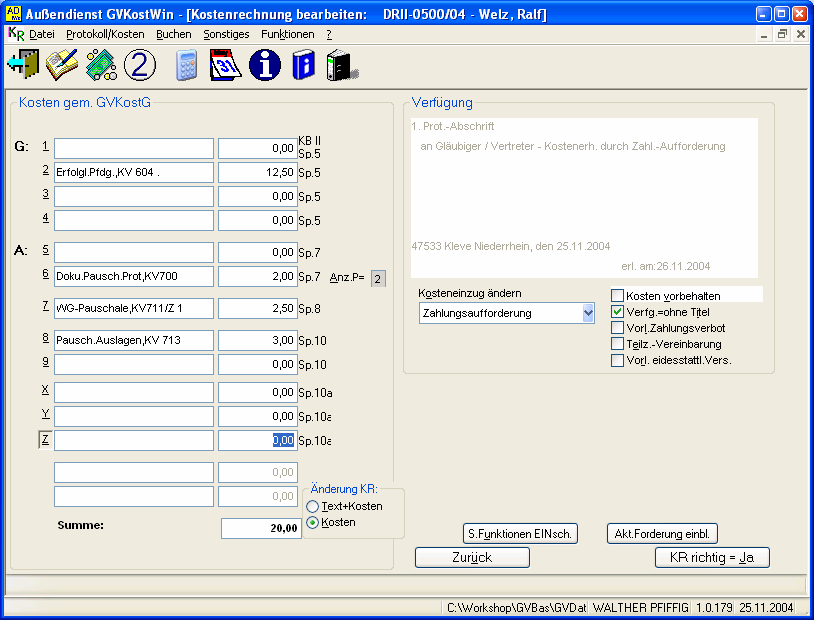Select the Text+Kosten radio option
This screenshot has height=620, width=814.
[313, 507]
